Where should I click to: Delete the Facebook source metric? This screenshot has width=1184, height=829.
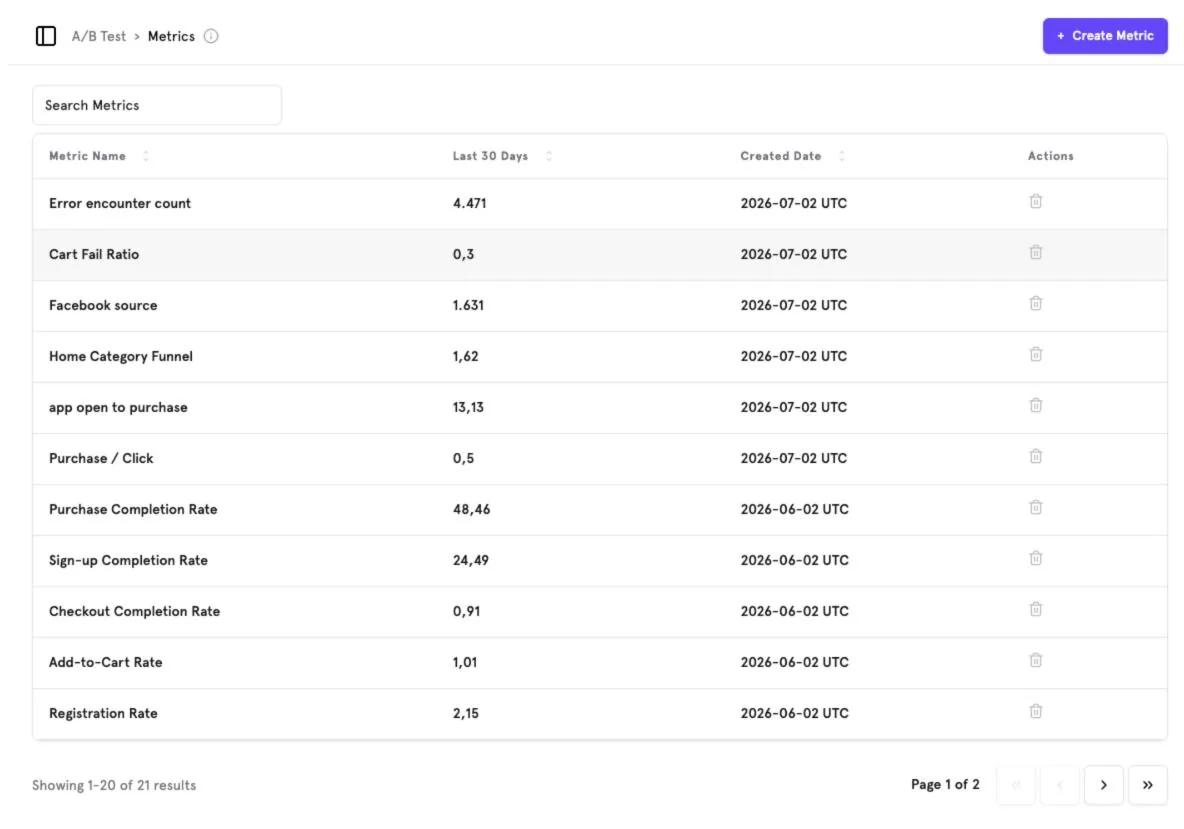pyautogui.click(x=1035, y=304)
